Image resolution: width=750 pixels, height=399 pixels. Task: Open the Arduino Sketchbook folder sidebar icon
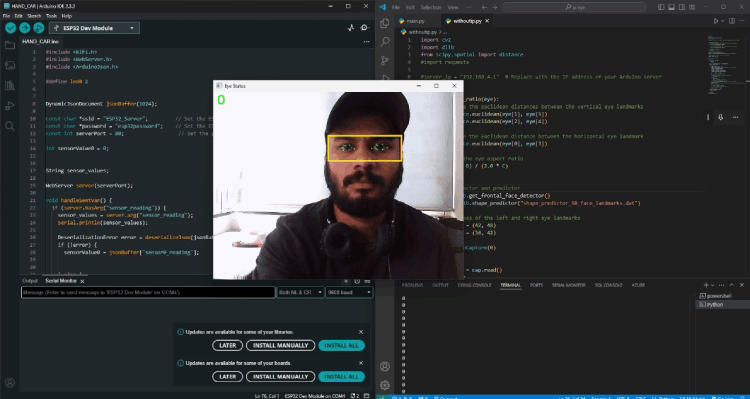pyautogui.click(x=10, y=45)
